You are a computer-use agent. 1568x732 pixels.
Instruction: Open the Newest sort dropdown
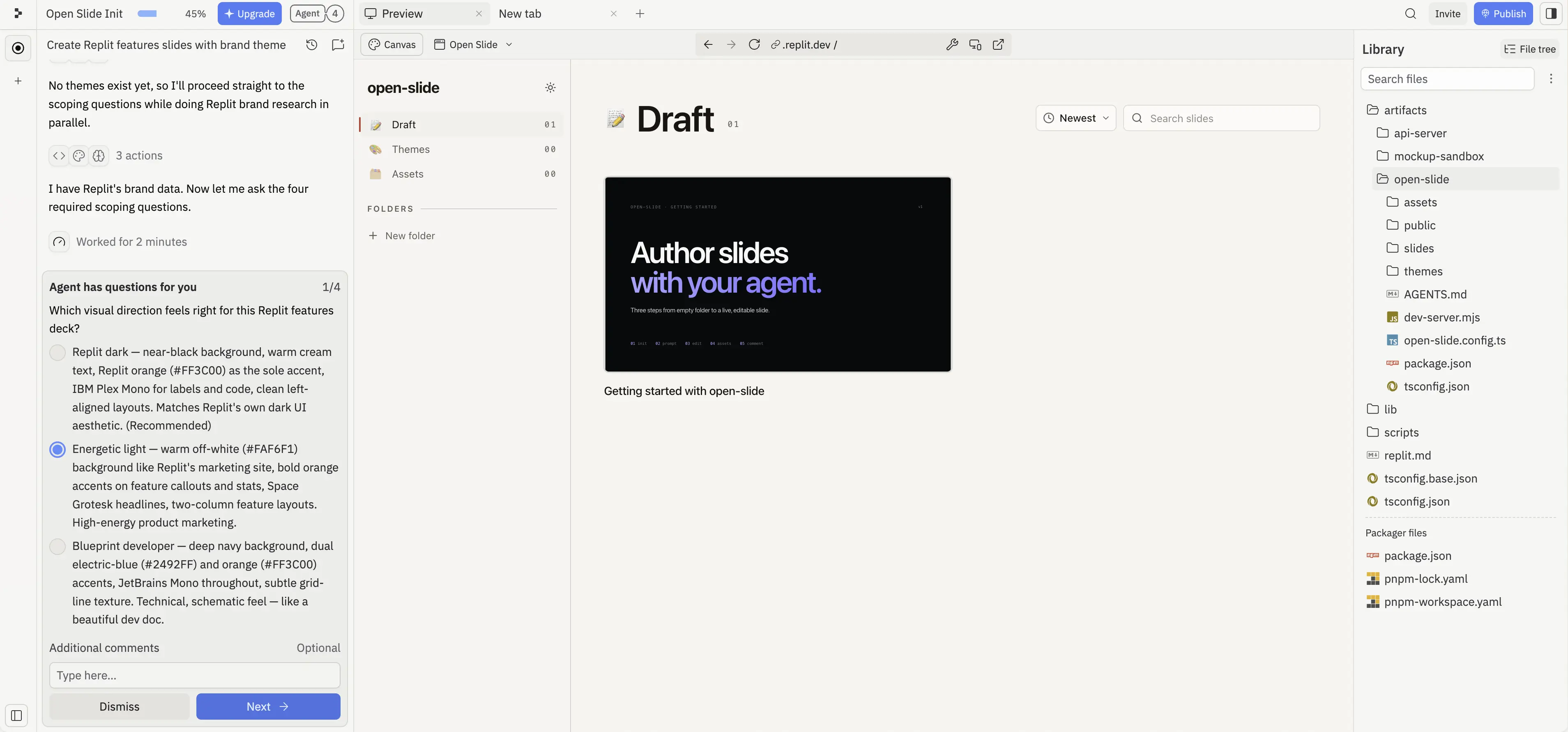[1075, 118]
